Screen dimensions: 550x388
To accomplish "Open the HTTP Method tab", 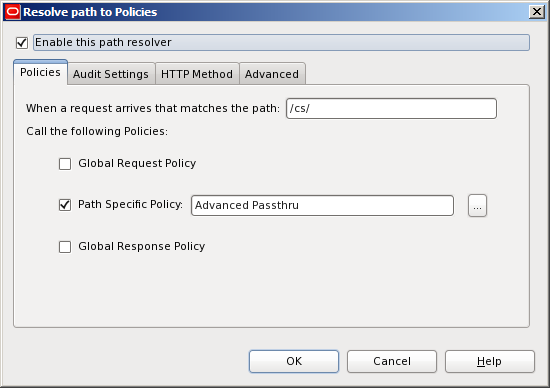I will [x=197, y=74].
